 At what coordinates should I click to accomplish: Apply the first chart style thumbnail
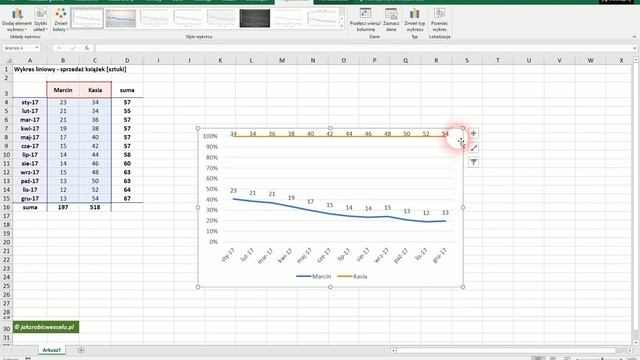click(x=87, y=18)
